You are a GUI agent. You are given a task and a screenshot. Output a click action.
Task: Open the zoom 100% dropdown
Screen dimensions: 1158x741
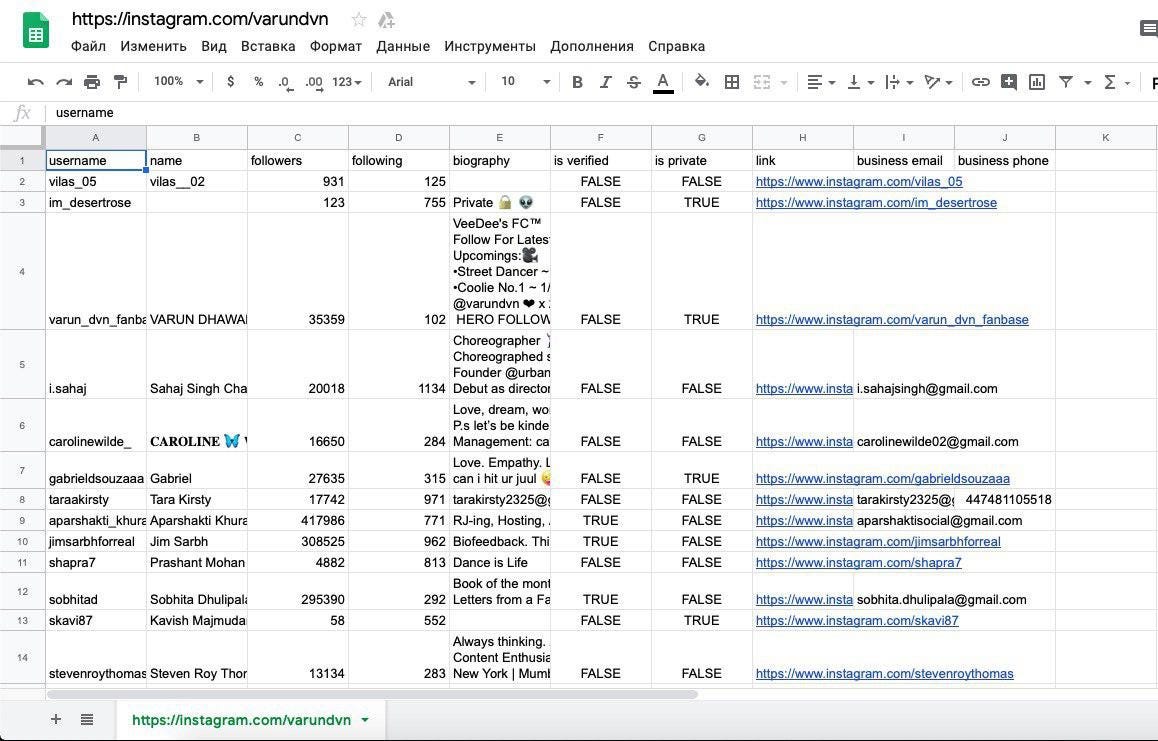tap(178, 82)
